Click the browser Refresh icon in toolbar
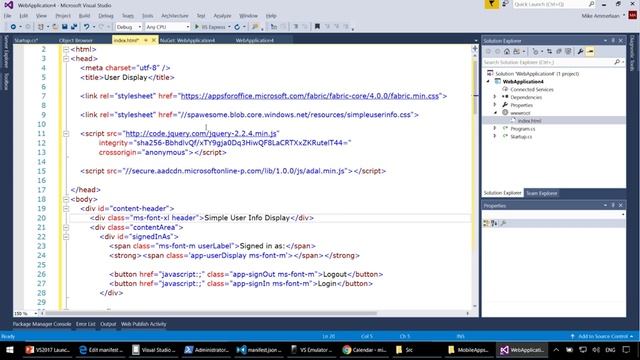 click(237, 27)
